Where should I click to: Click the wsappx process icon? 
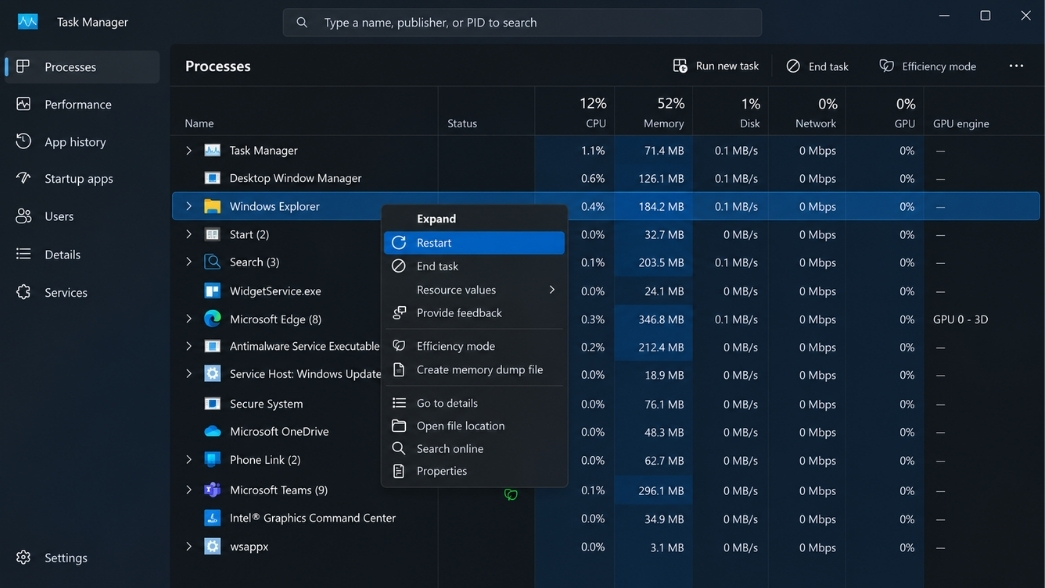212,547
